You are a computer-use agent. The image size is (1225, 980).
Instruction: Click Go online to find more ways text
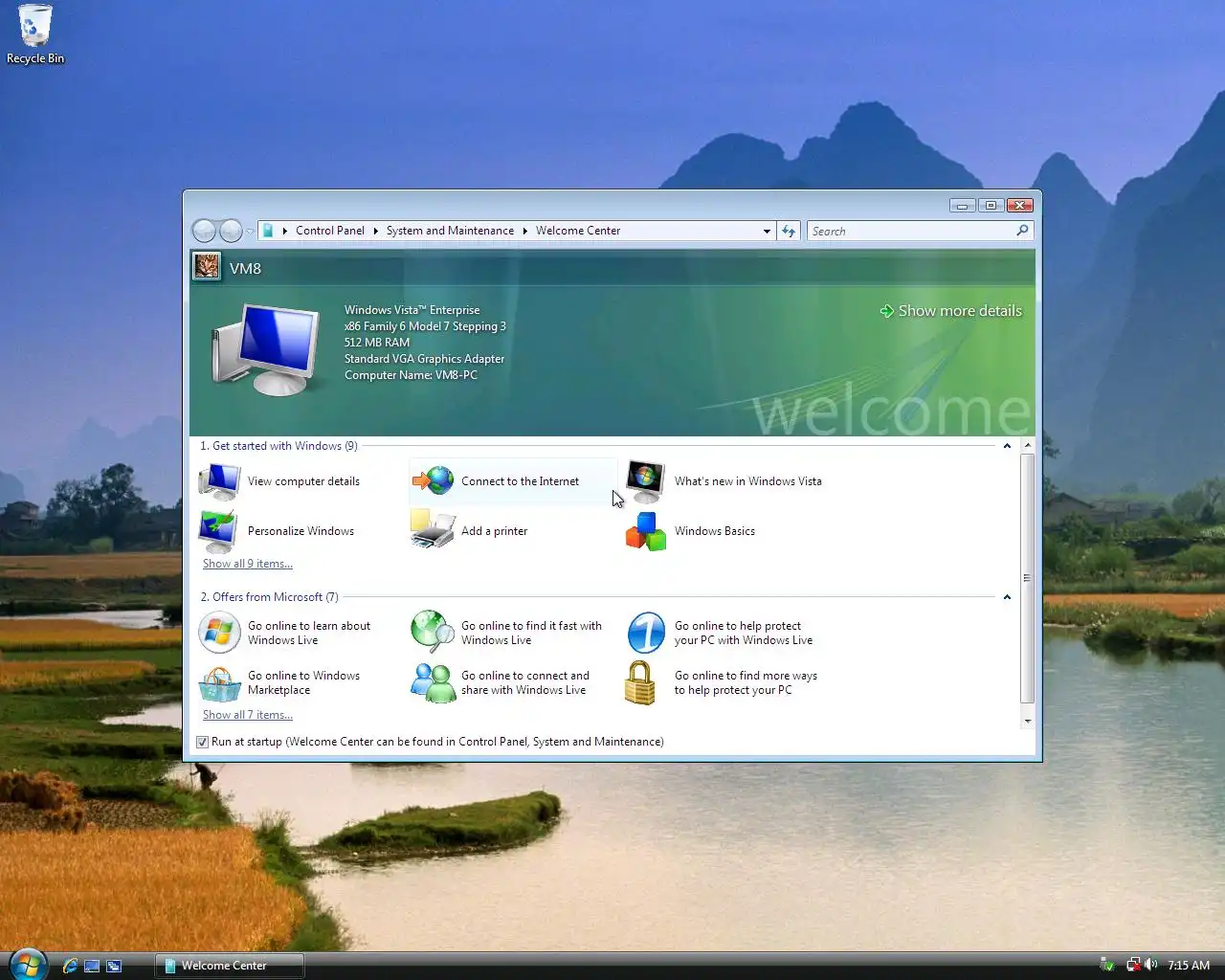pyautogui.click(x=746, y=682)
